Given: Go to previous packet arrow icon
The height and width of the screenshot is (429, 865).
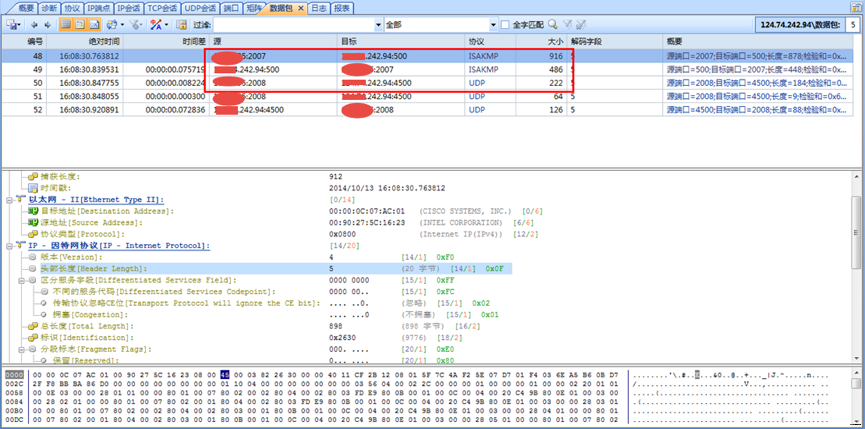Looking at the screenshot, I should [34, 23].
